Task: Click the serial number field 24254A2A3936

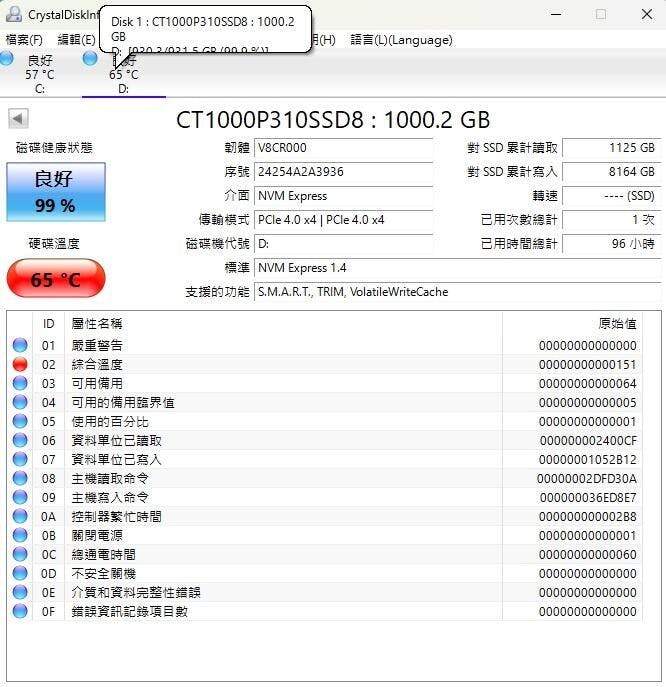Action: click(x=344, y=172)
